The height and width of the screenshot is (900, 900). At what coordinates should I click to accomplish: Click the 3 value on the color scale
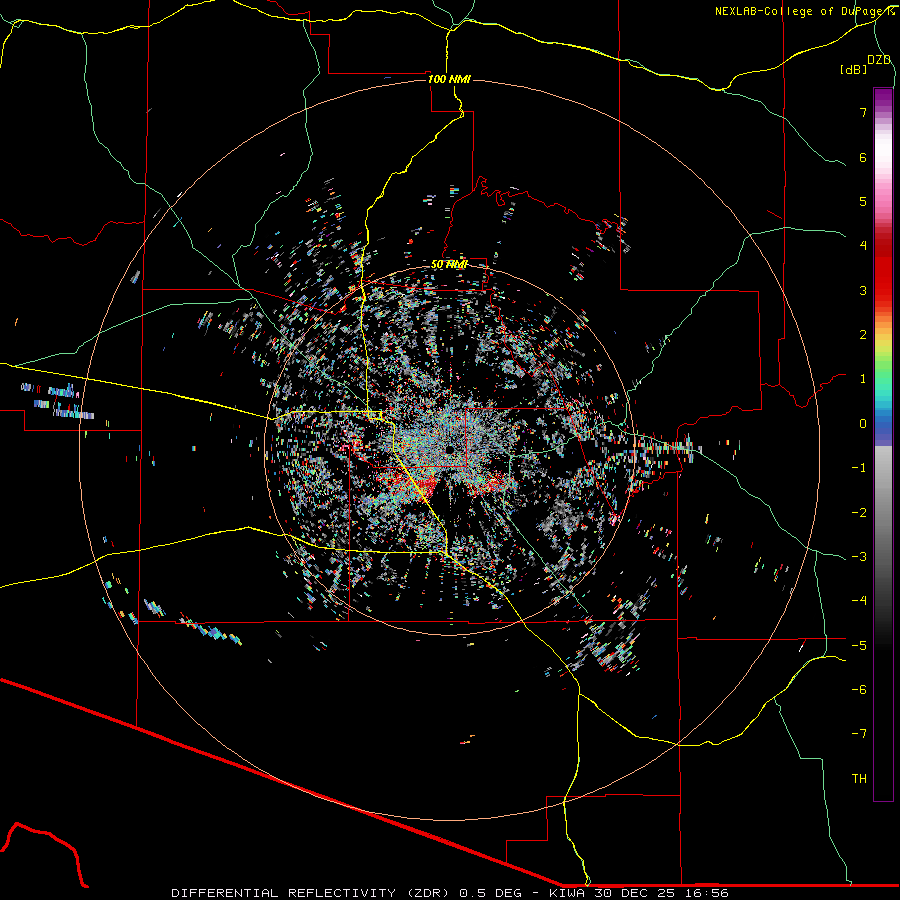click(863, 290)
